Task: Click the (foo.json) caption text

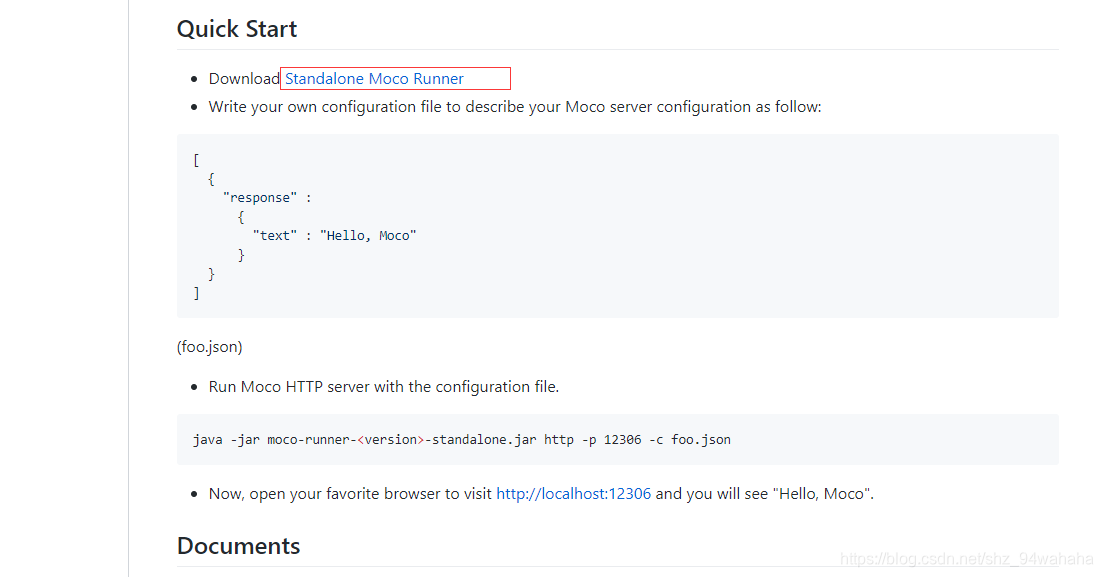Action: click(210, 347)
